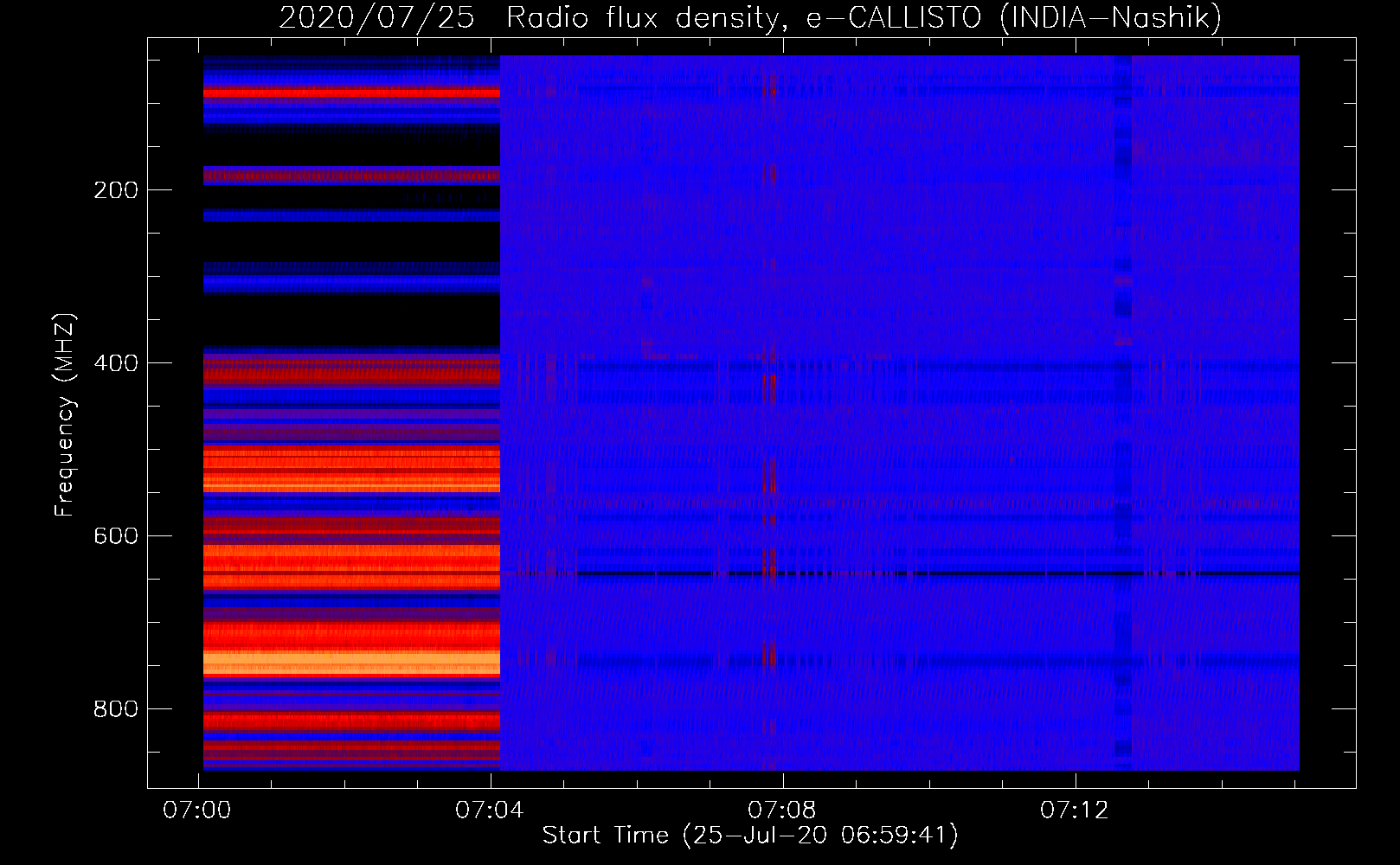Click the 07:00 time tick label

click(197, 811)
